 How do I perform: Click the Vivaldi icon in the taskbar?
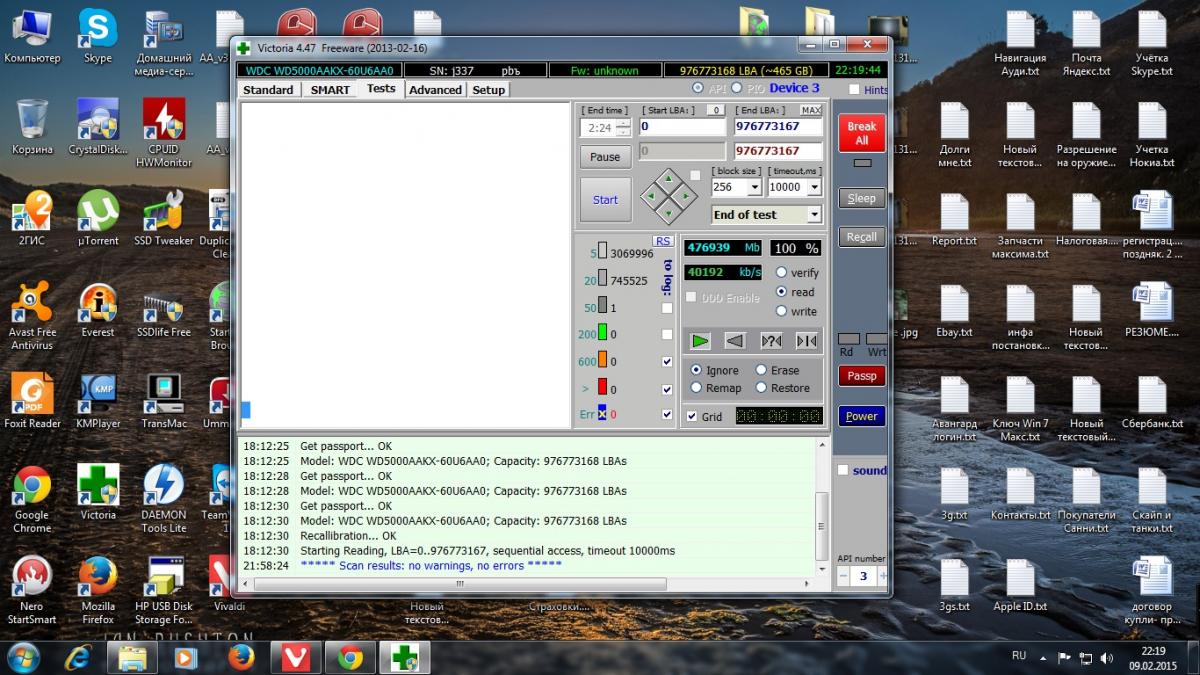(294, 657)
